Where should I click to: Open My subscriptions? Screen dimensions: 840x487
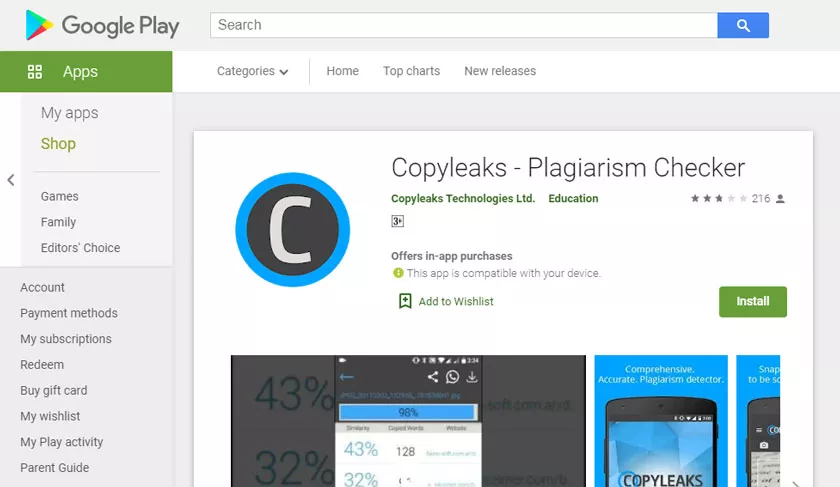pyautogui.click(x=66, y=339)
